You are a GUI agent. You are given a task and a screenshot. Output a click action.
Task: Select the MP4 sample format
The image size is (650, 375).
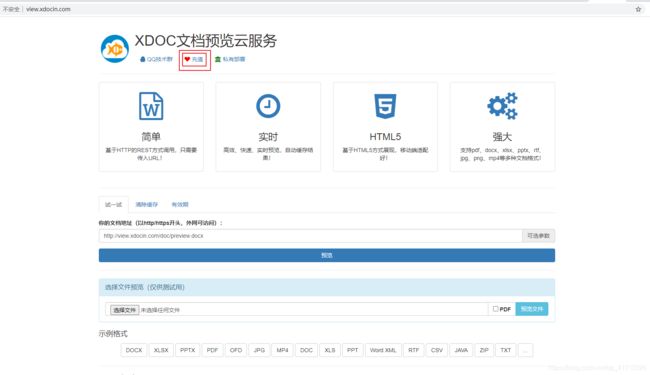(x=282, y=350)
